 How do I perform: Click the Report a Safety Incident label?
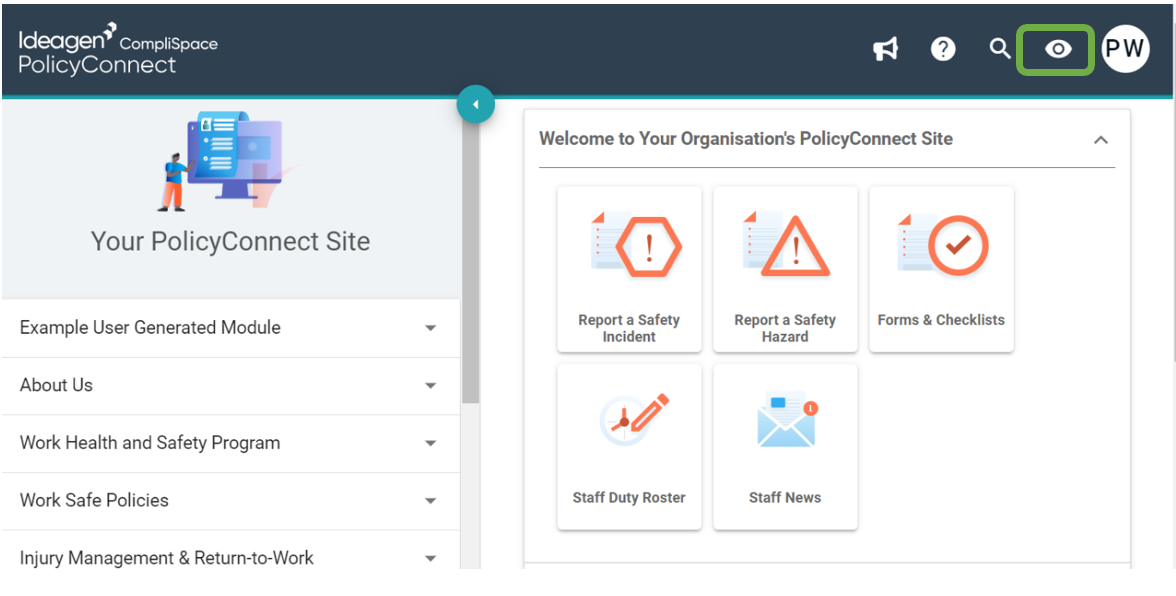point(629,328)
